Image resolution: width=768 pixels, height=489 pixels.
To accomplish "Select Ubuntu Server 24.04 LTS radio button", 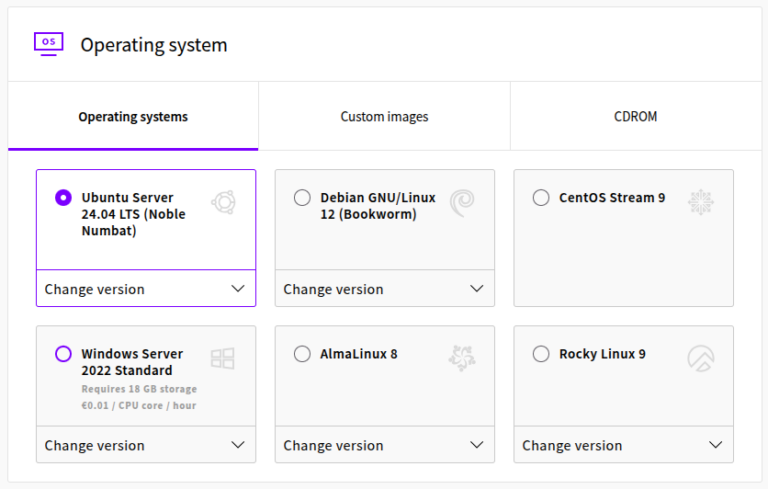I will (x=64, y=198).
